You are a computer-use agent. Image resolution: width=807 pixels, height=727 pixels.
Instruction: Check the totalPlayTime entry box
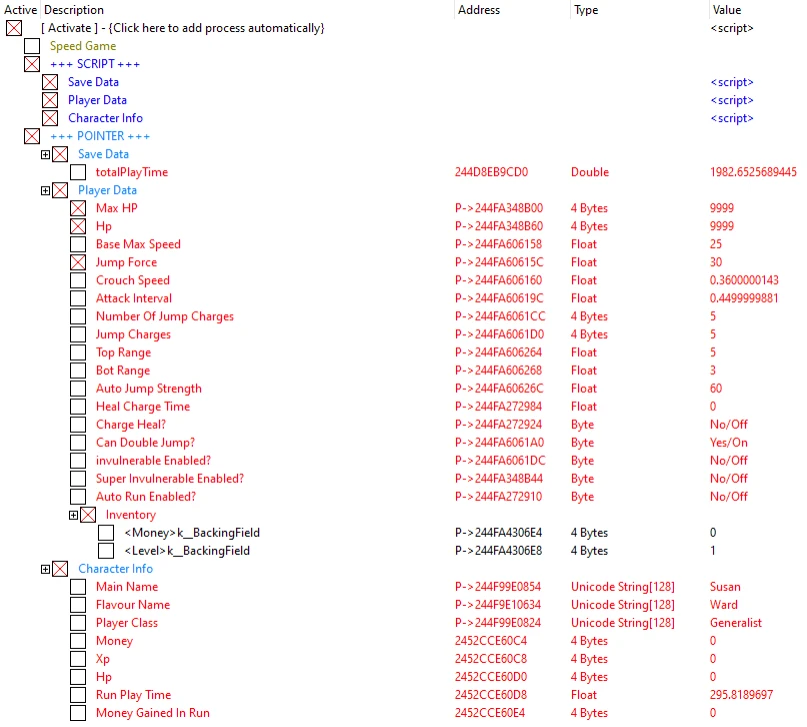(78, 172)
